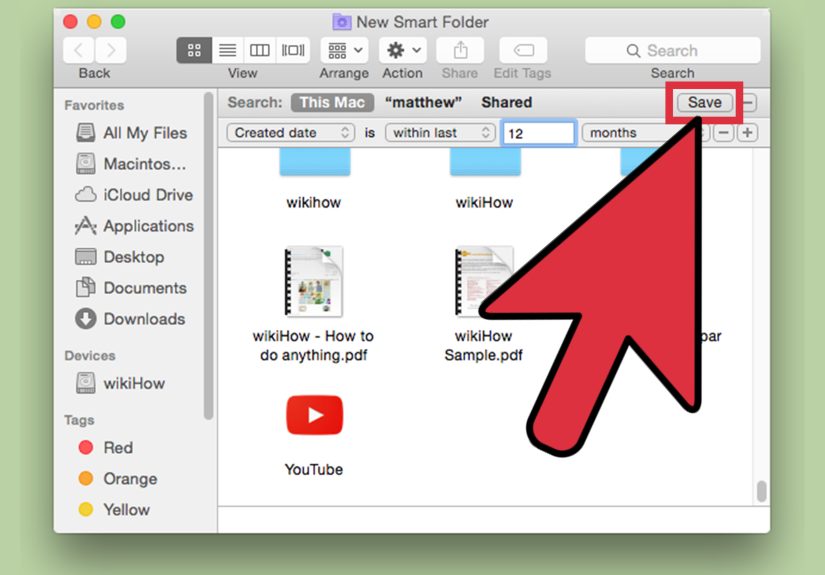The image size is (825, 575).
Task: Focus the Search field
Action: click(672, 51)
